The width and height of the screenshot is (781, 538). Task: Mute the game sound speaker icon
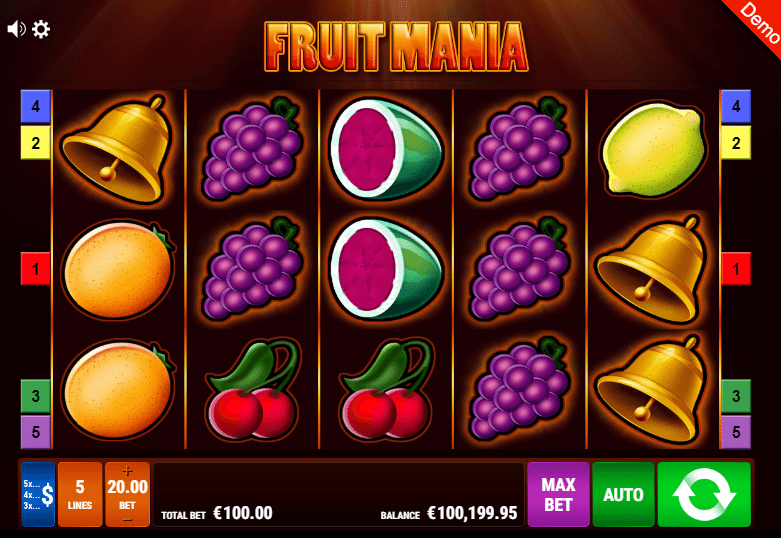16,29
